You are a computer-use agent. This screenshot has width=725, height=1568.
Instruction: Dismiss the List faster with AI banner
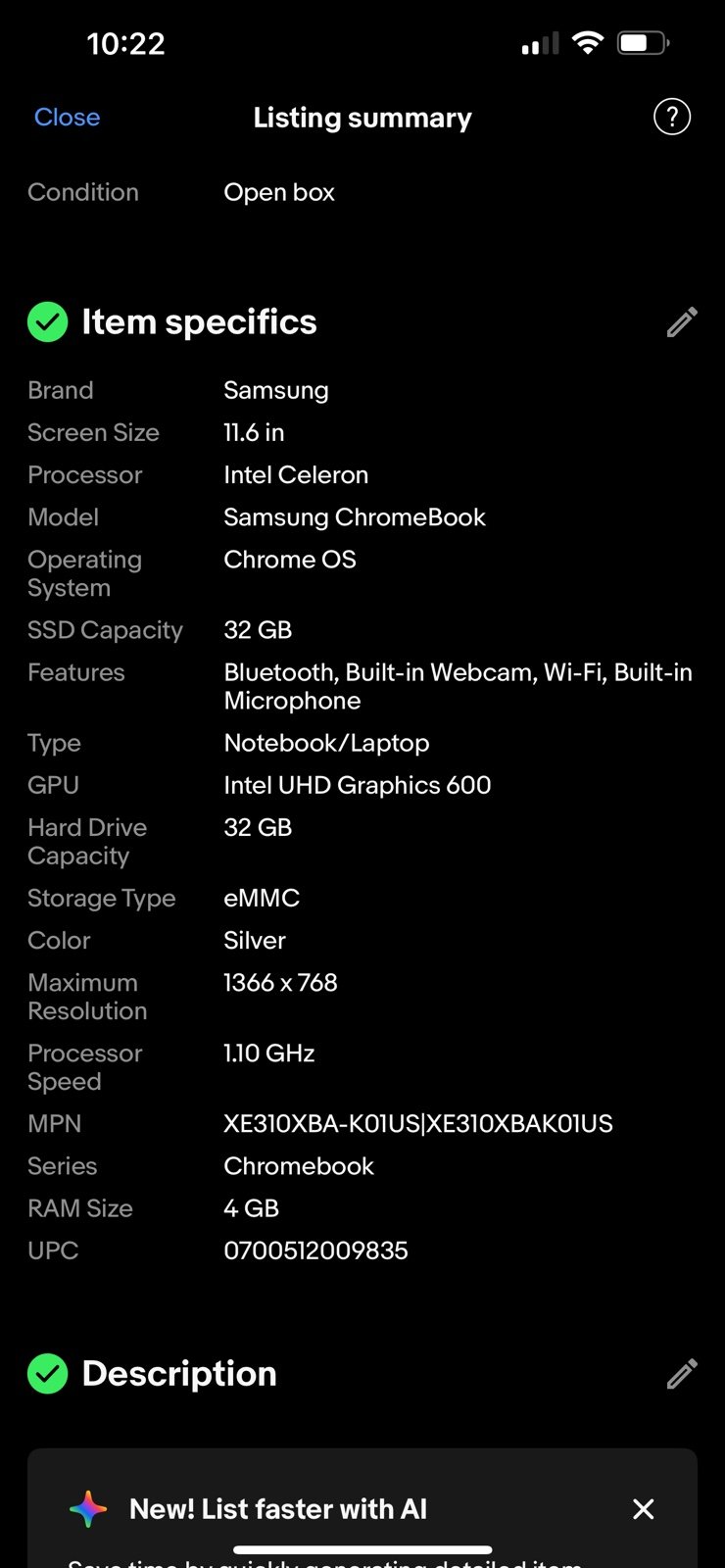[x=644, y=1509]
